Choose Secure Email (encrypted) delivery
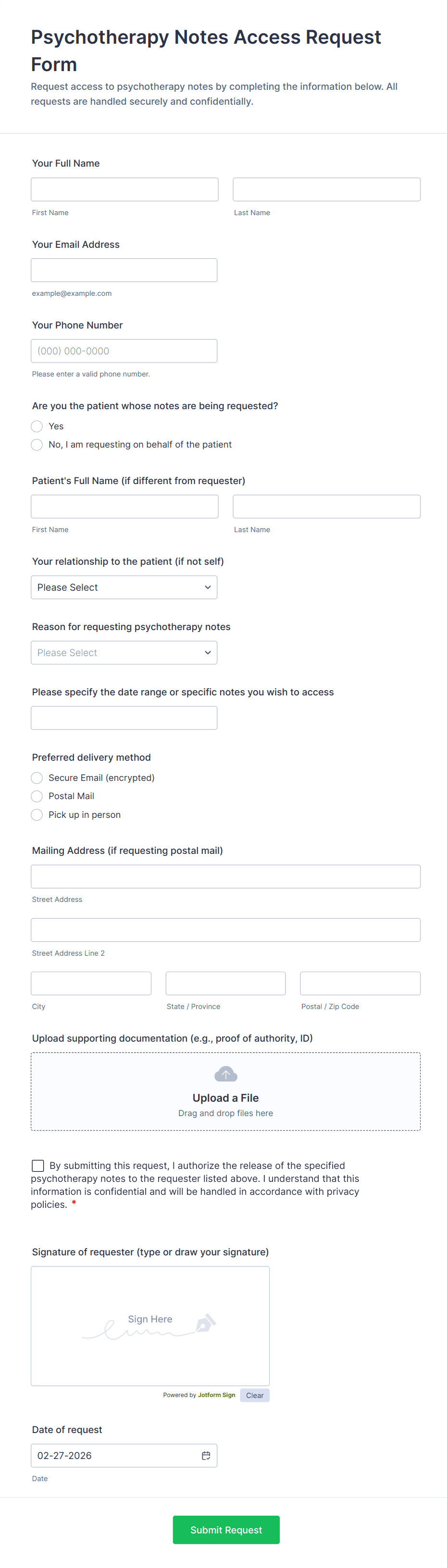The width and height of the screenshot is (447, 1568). click(x=37, y=778)
